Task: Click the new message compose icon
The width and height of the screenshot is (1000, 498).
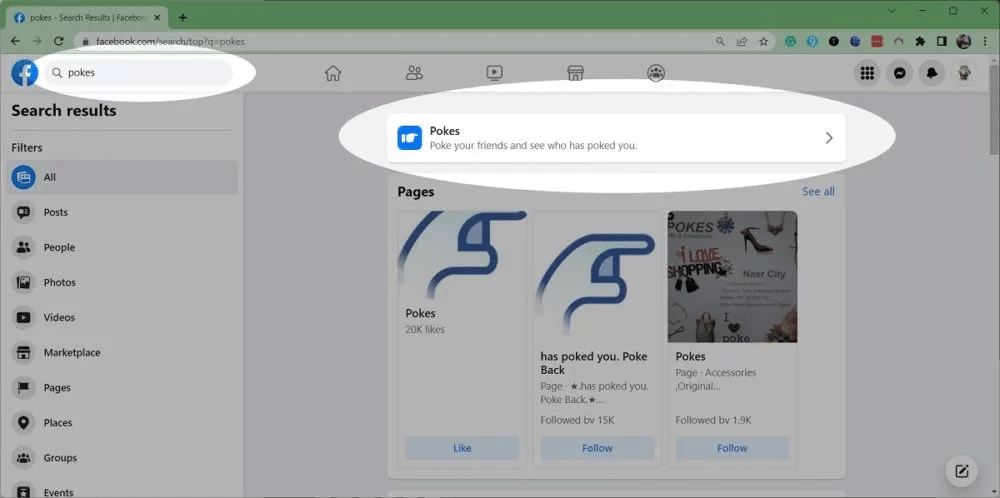Action: point(961,471)
